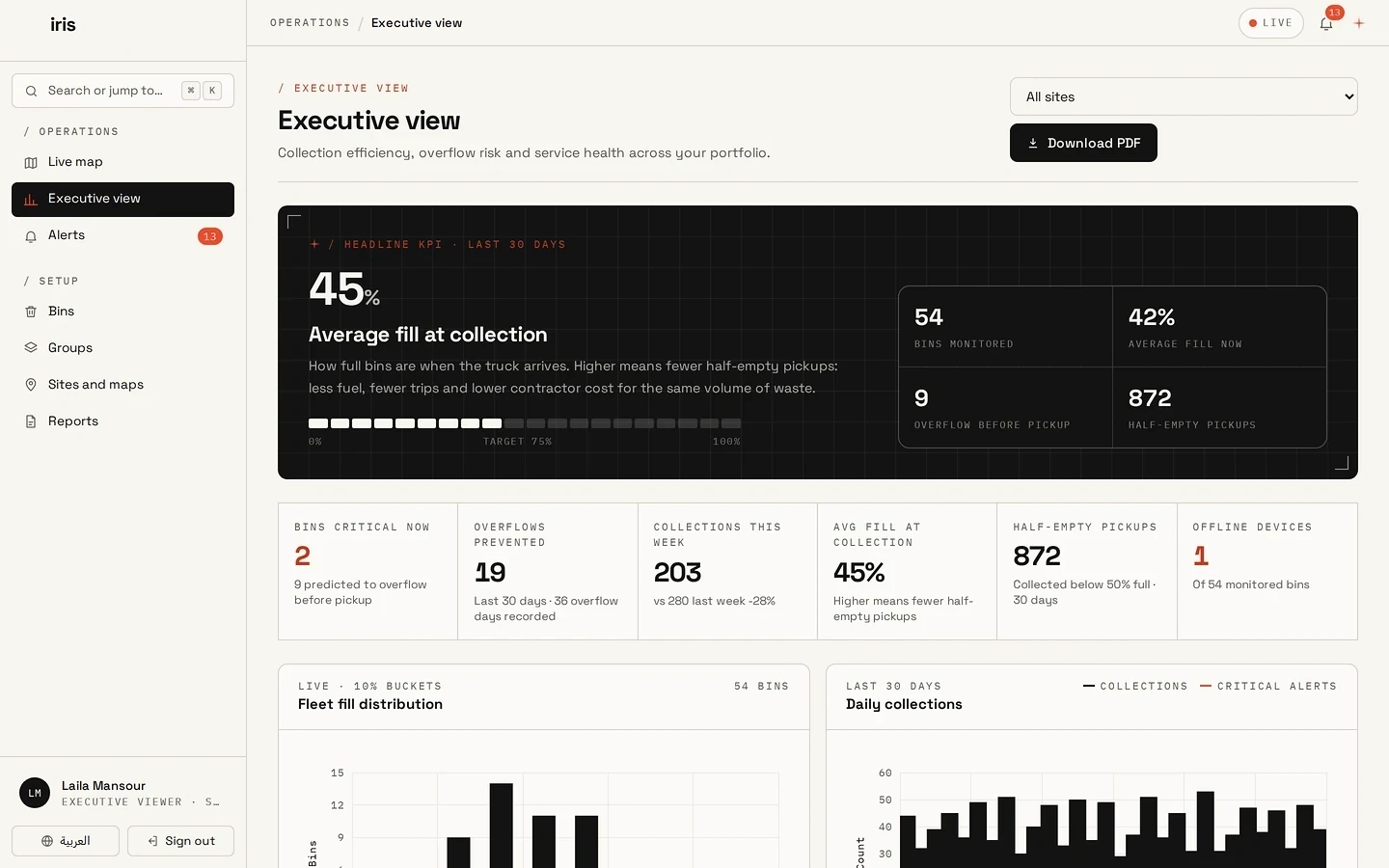The width and height of the screenshot is (1389, 868).
Task: Open the All sites dropdown
Action: (1184, 96)
